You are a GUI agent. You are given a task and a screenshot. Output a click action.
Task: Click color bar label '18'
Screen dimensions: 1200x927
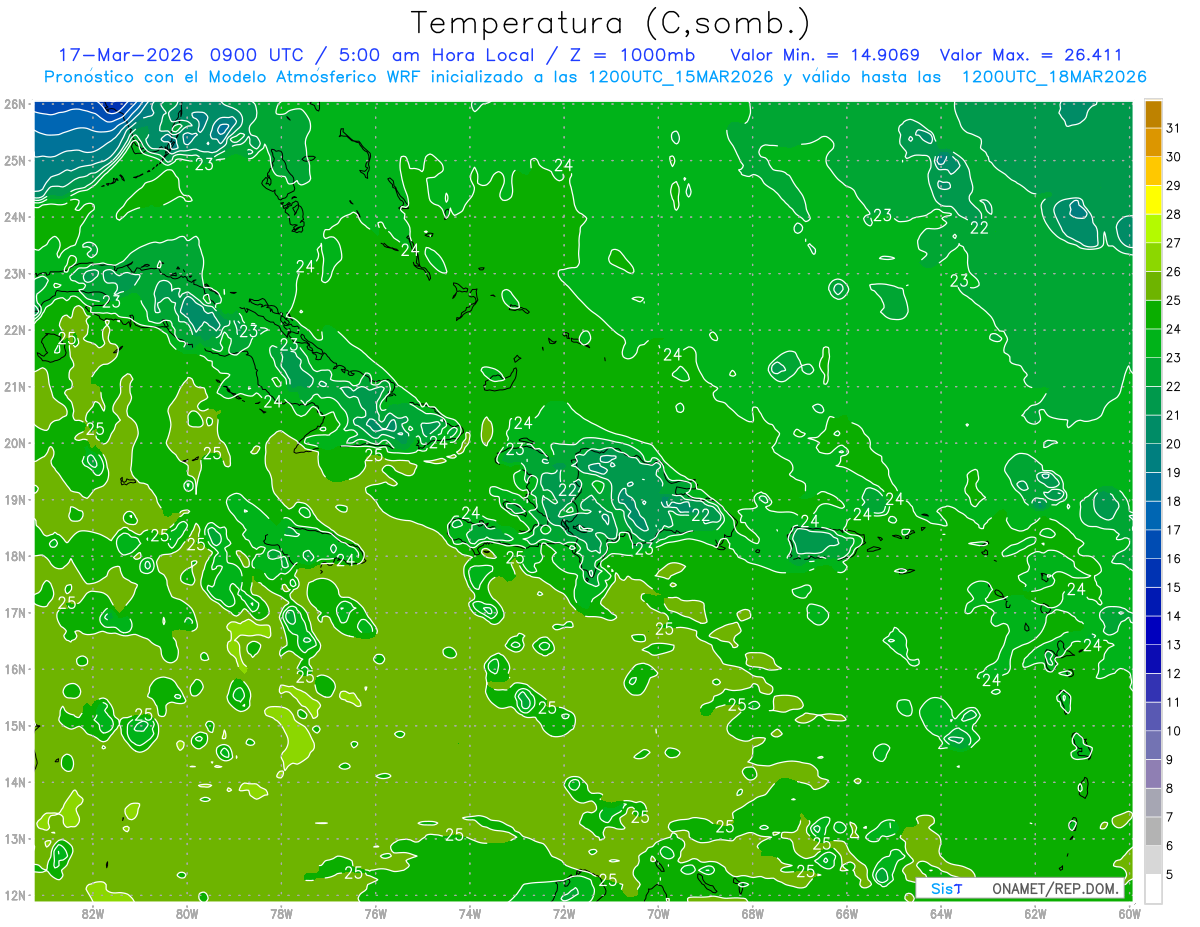(1174, 501)
